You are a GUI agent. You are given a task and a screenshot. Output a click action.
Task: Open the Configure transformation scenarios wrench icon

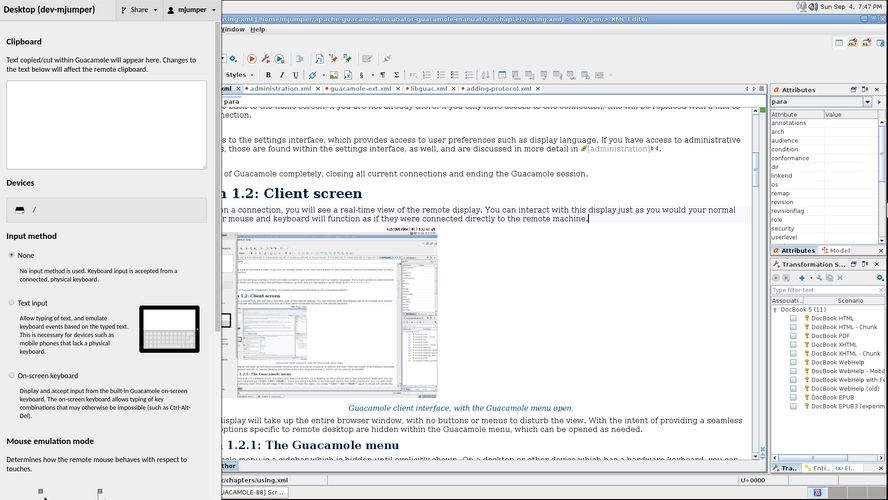(266, 59)
